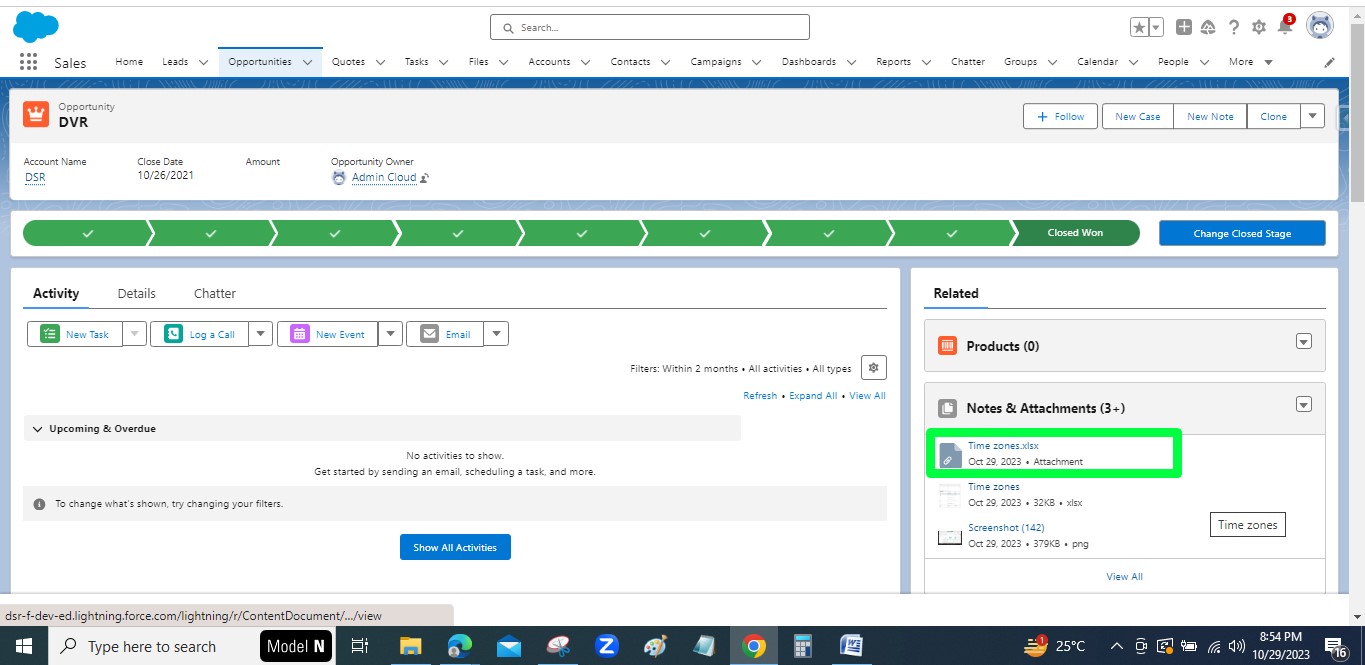Open the Favorites star icon
1365x665 pixels.
(x=1139, y=28)
